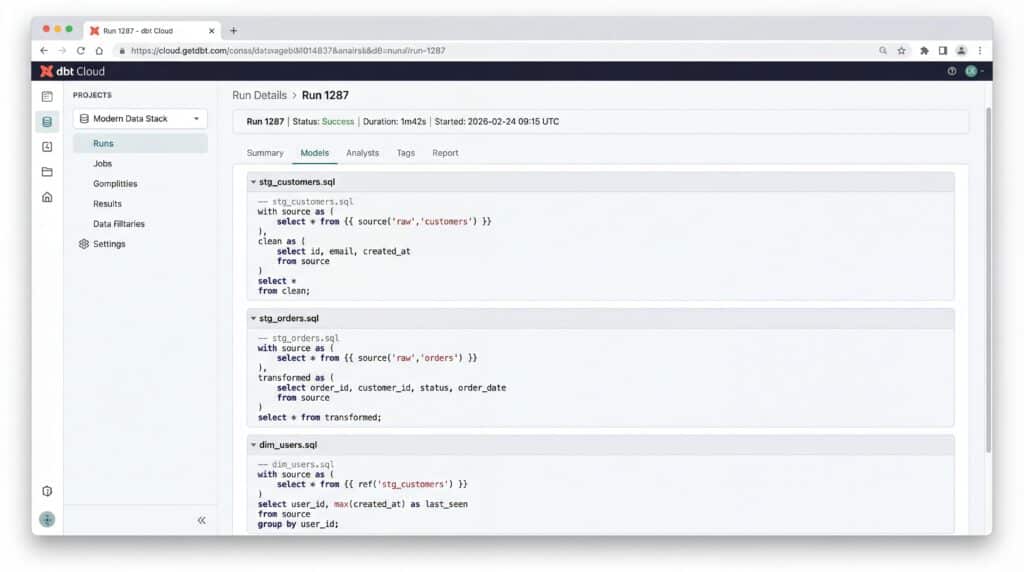Open the account avatar in header
The width and height of the screenshot is (1024, 572).
(971, 71)
